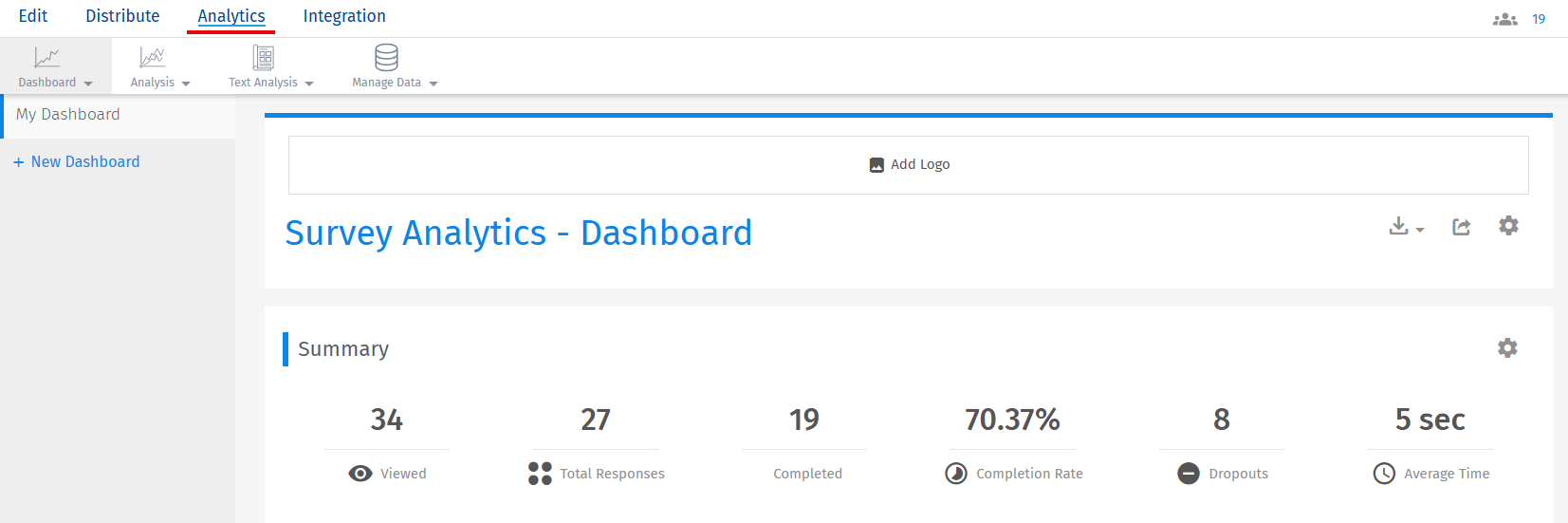Open dashboard settings gear beside title
This screenshot has height=523, width=1568.
tap(1508, 226)
